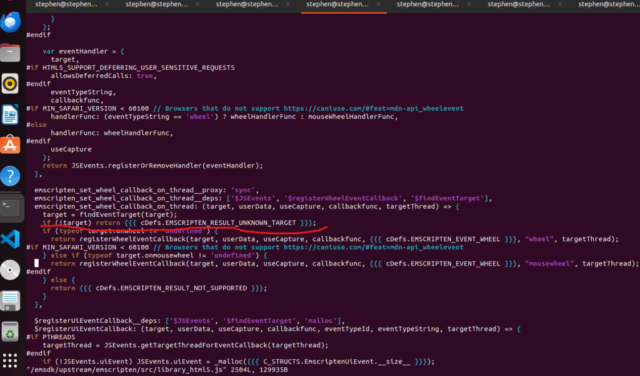Click 'target = findEventTarget(target);' line
The image size is (640, 376).
pos(110,215)
